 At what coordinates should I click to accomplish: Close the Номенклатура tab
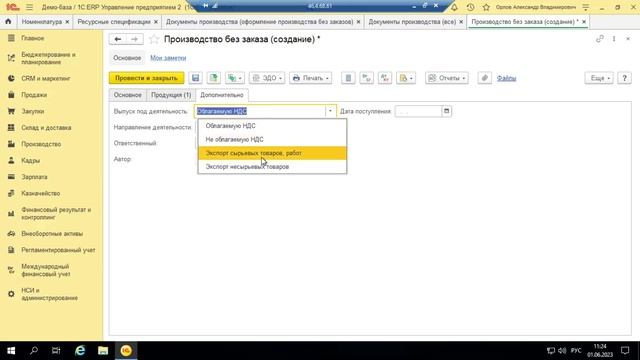coord(67,22)
